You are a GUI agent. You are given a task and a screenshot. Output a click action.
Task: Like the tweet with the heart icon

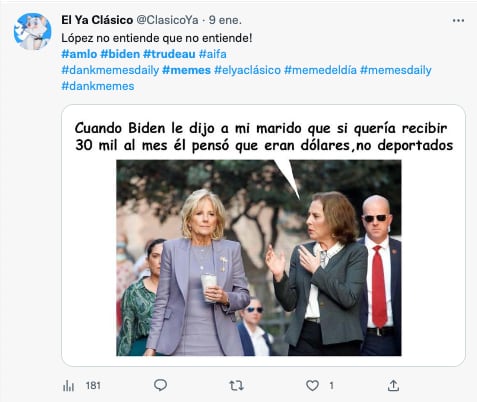point(312,386)
